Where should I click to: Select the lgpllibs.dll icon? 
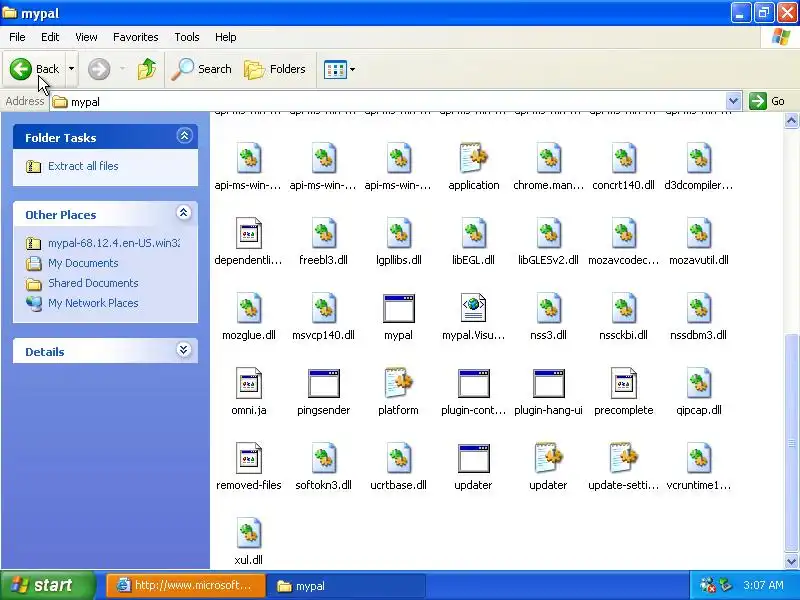pyautogui.click(x=398, y=233)
